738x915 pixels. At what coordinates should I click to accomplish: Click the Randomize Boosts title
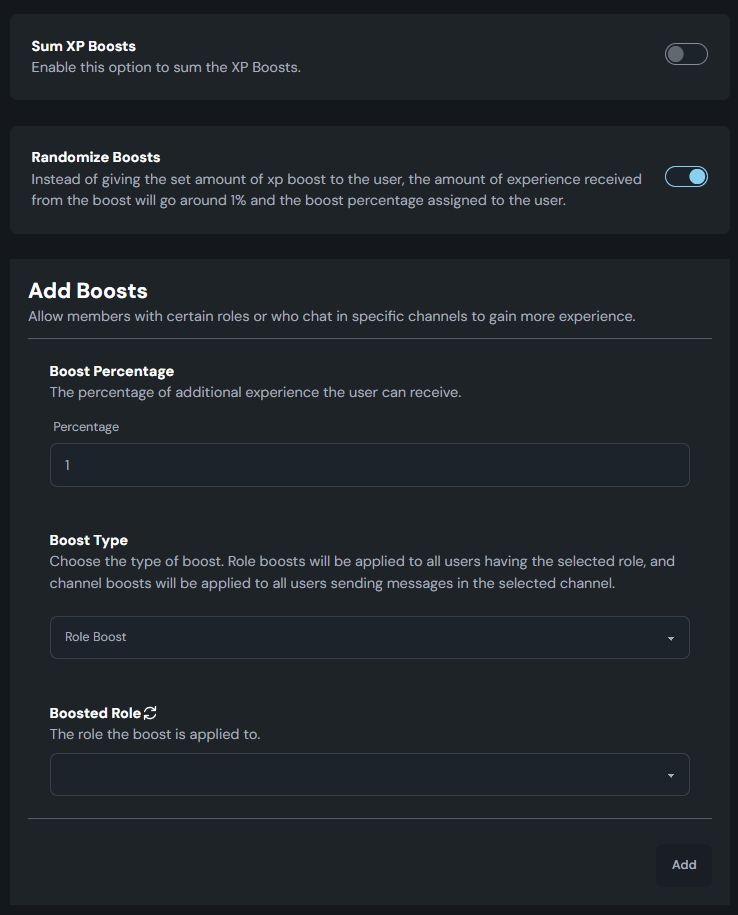96,157
